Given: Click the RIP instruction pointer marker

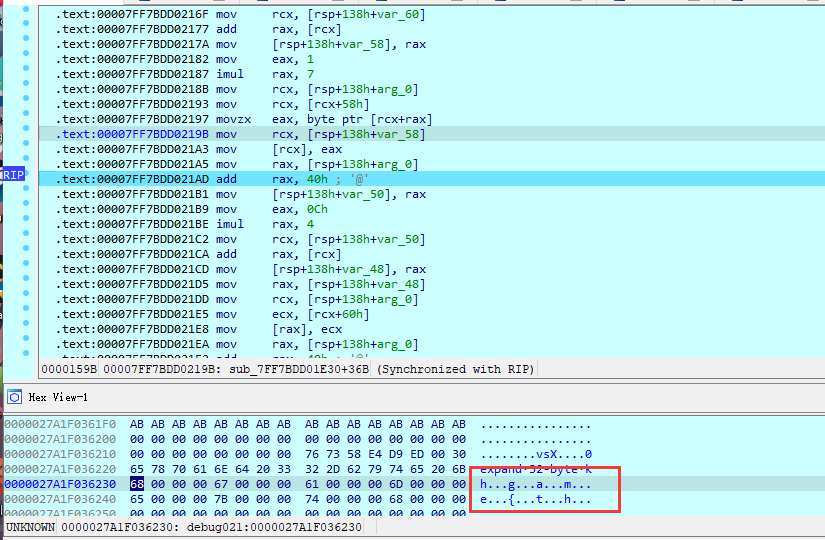Looking at the screenshot, I should click(13, 174).
